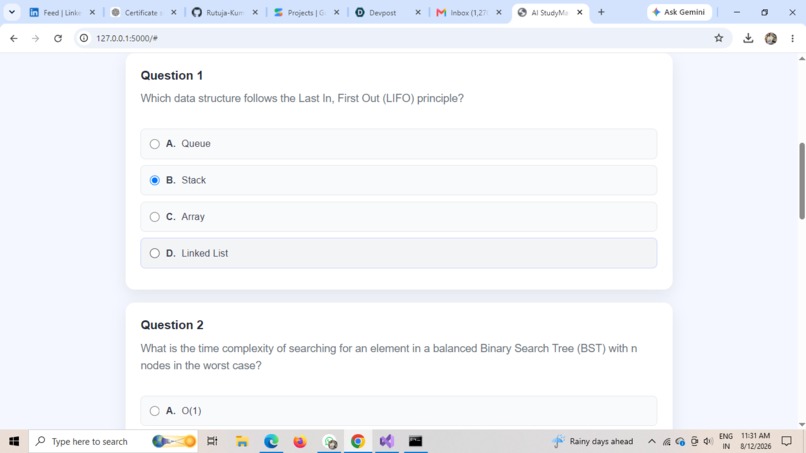Launch Microsoft Edge from the taskbar

[x=271, y=441]
